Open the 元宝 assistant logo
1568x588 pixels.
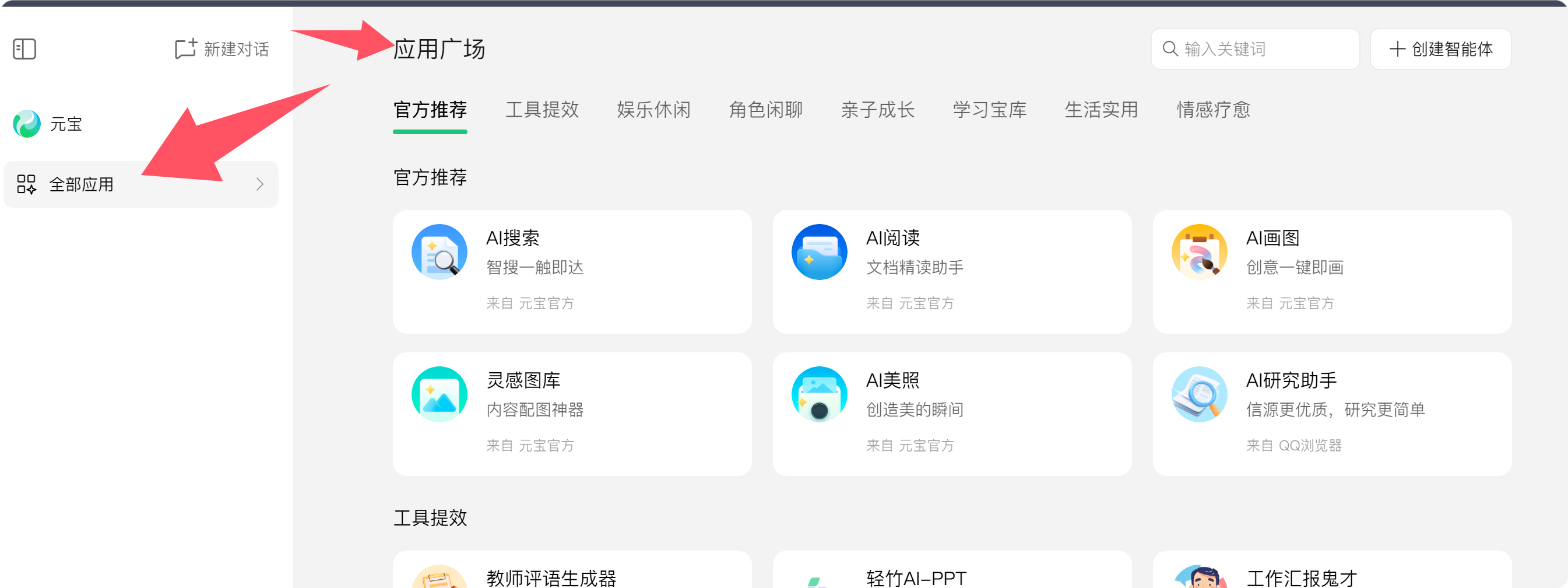click(27, 124)
